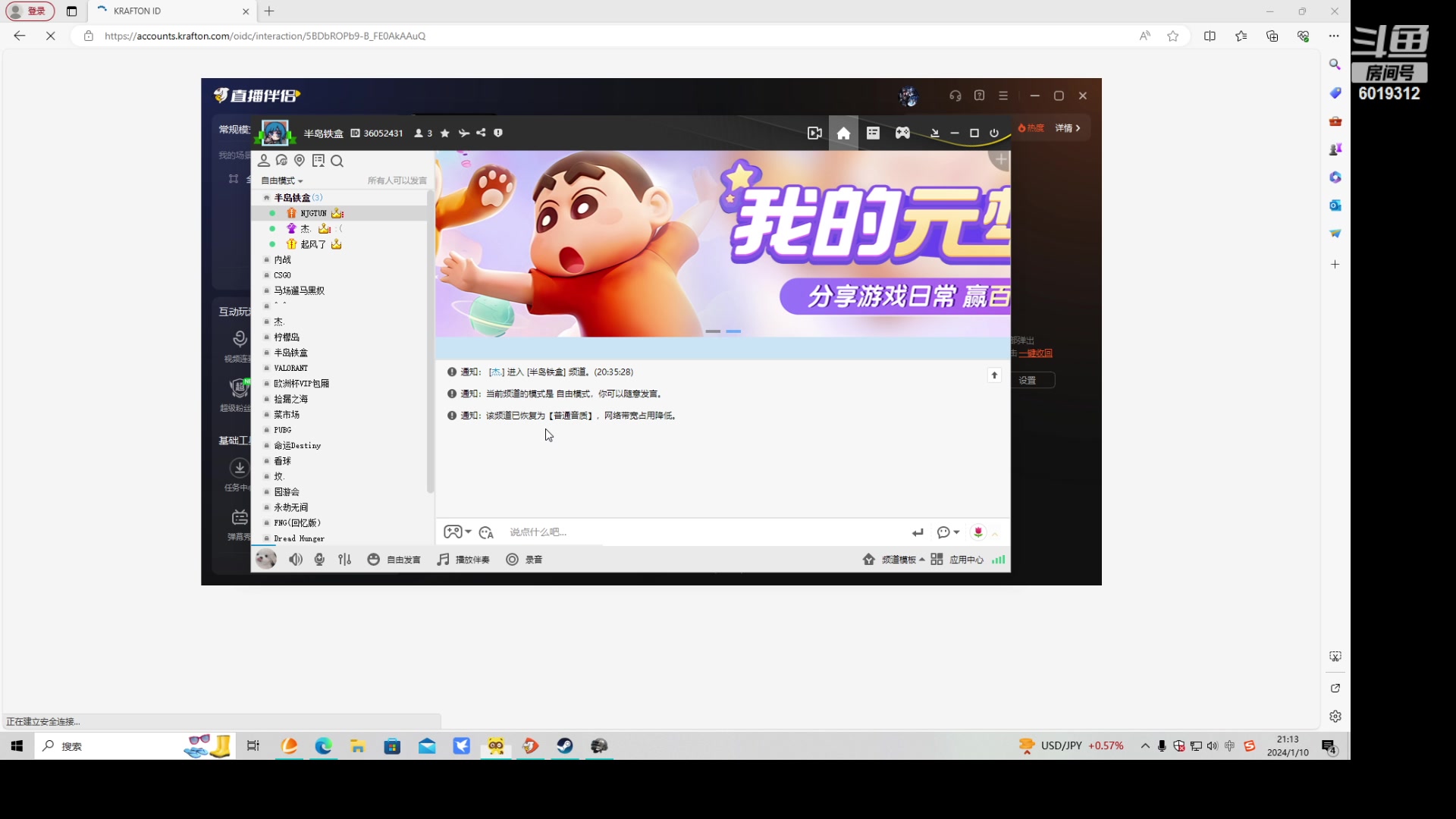Expand the gift panel up arrow

[x=995, y=534]
